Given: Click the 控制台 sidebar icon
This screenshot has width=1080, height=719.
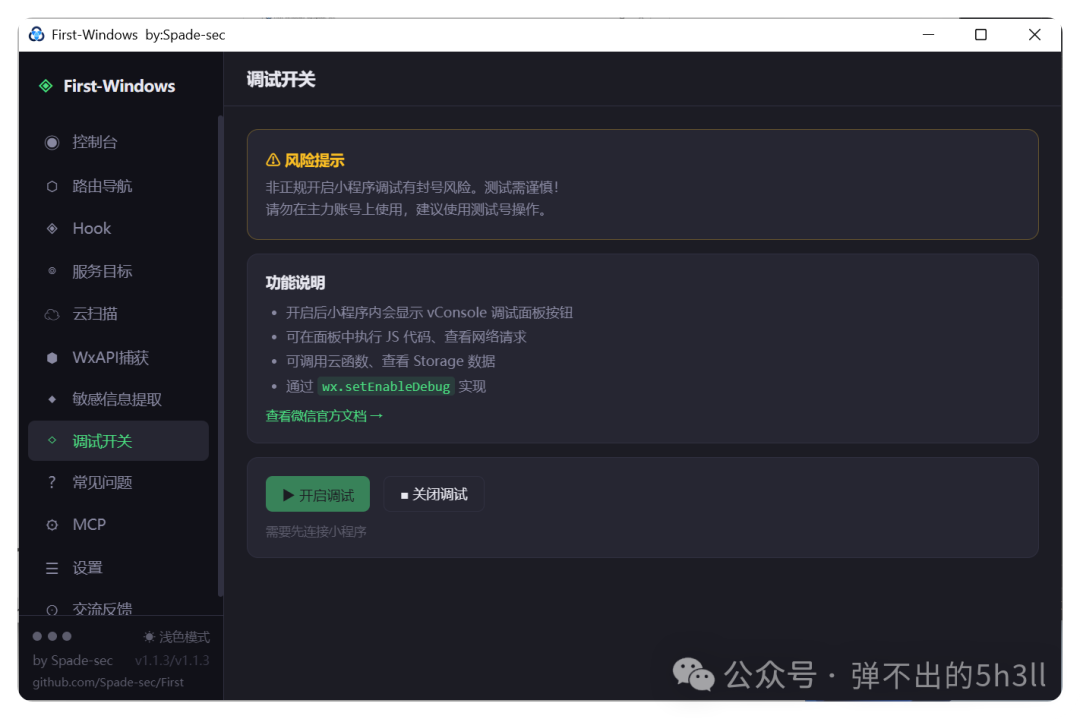Looking at the screenshot, I should point(52,143).
